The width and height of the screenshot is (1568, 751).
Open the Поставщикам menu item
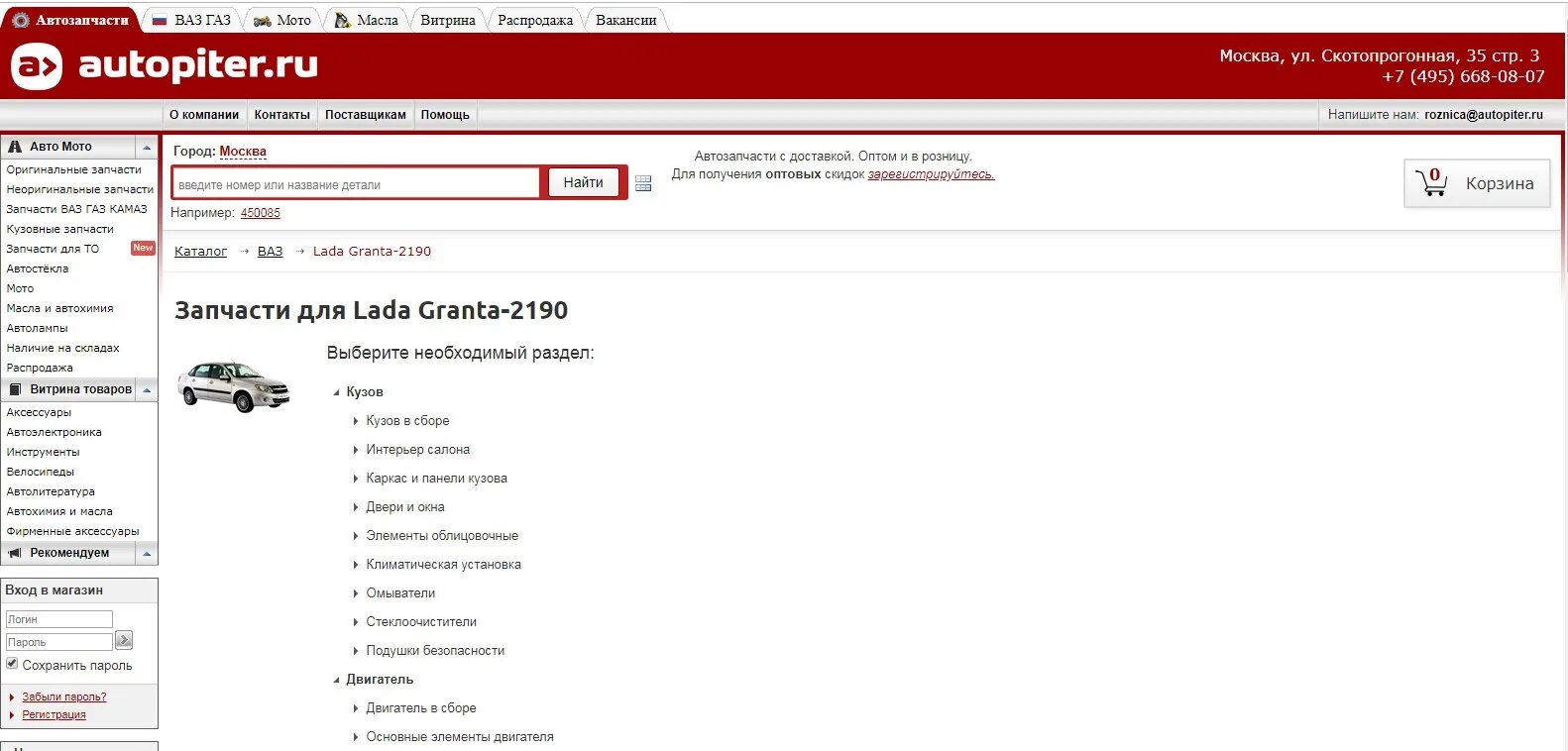click(x=366, y=115)
